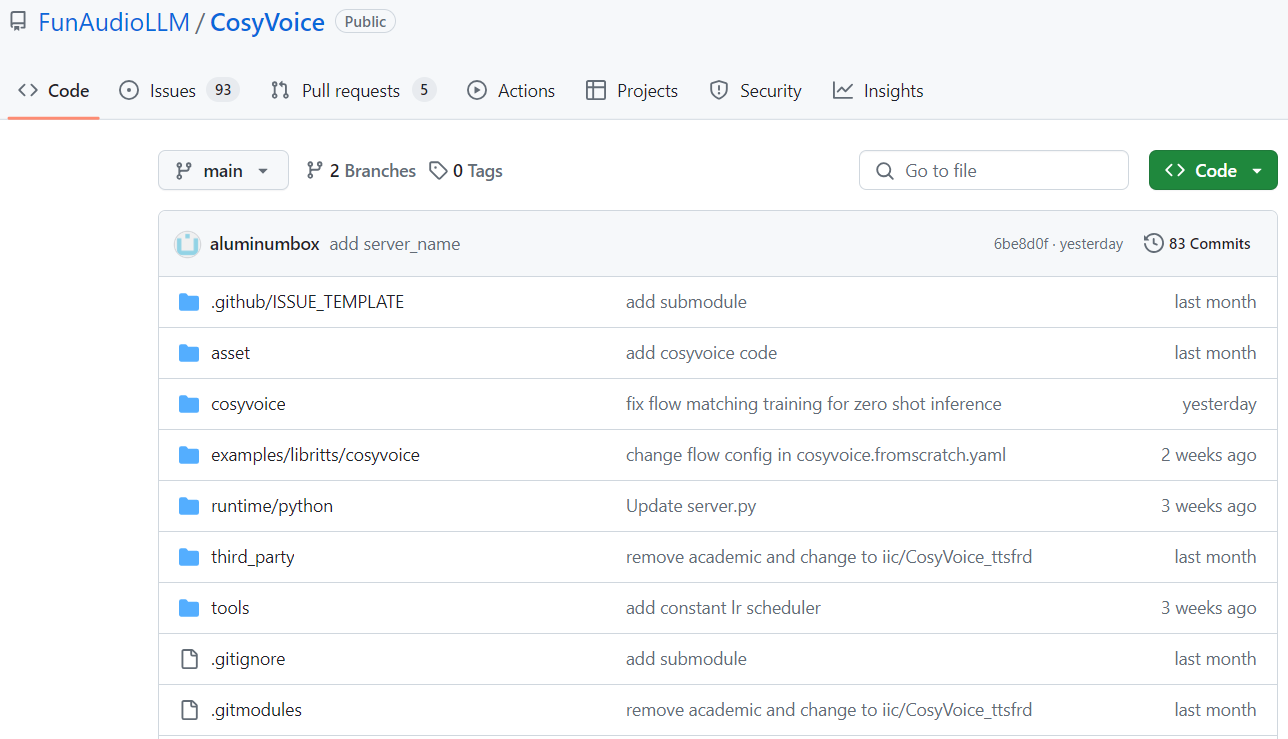Expand the main branch dropdown
Screen dimensions: 1288x739
click(223, 171)
